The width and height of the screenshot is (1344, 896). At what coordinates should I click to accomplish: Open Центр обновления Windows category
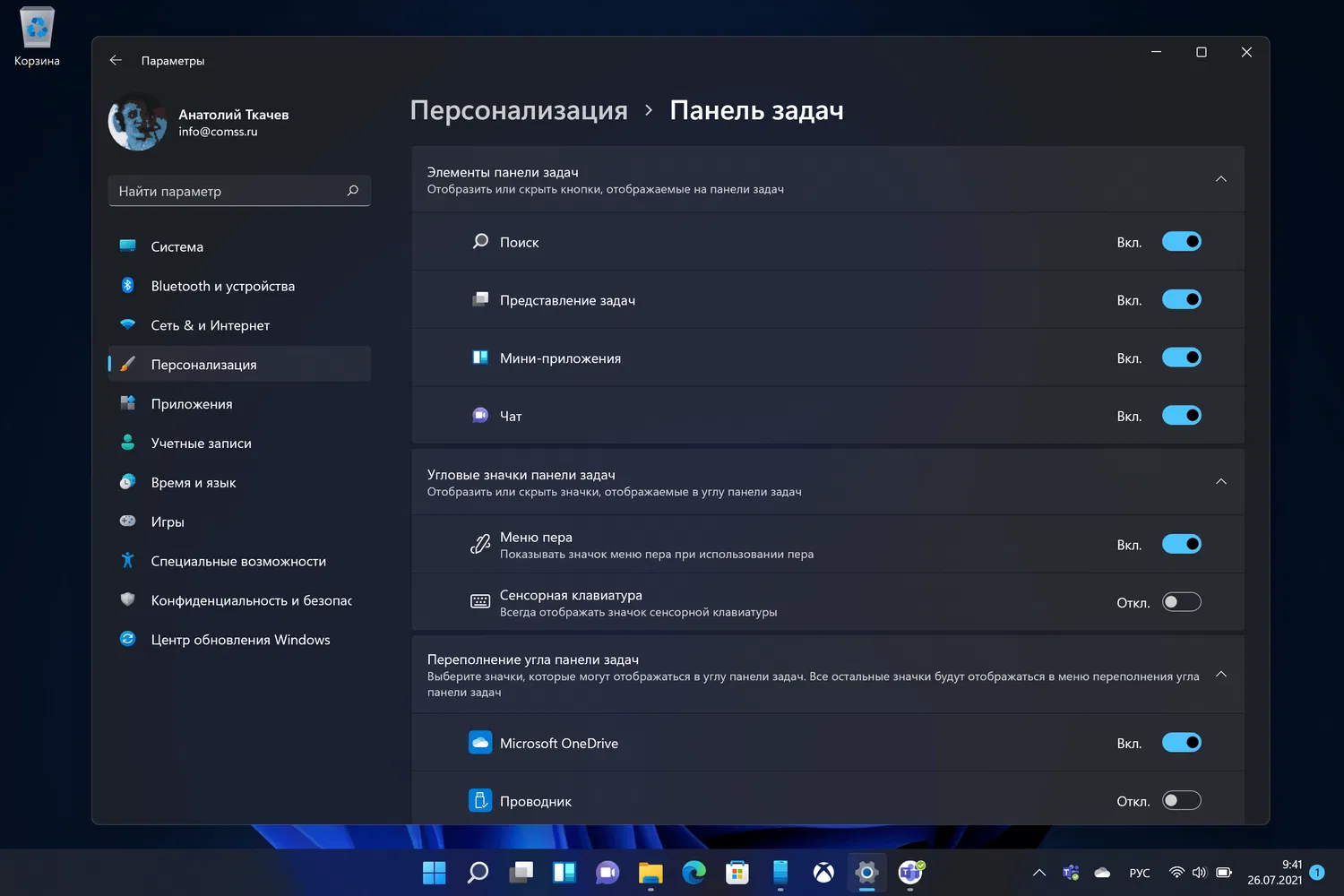coord(239,639)
